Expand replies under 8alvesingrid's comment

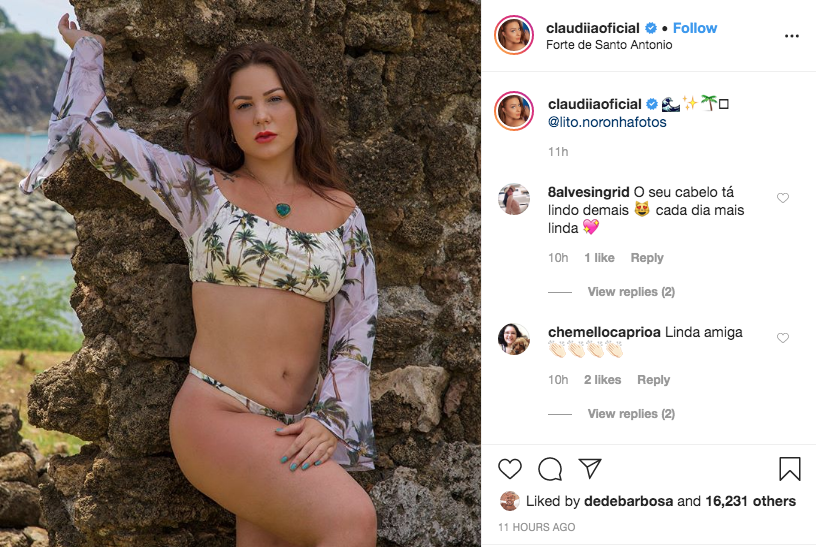point(631,291)
